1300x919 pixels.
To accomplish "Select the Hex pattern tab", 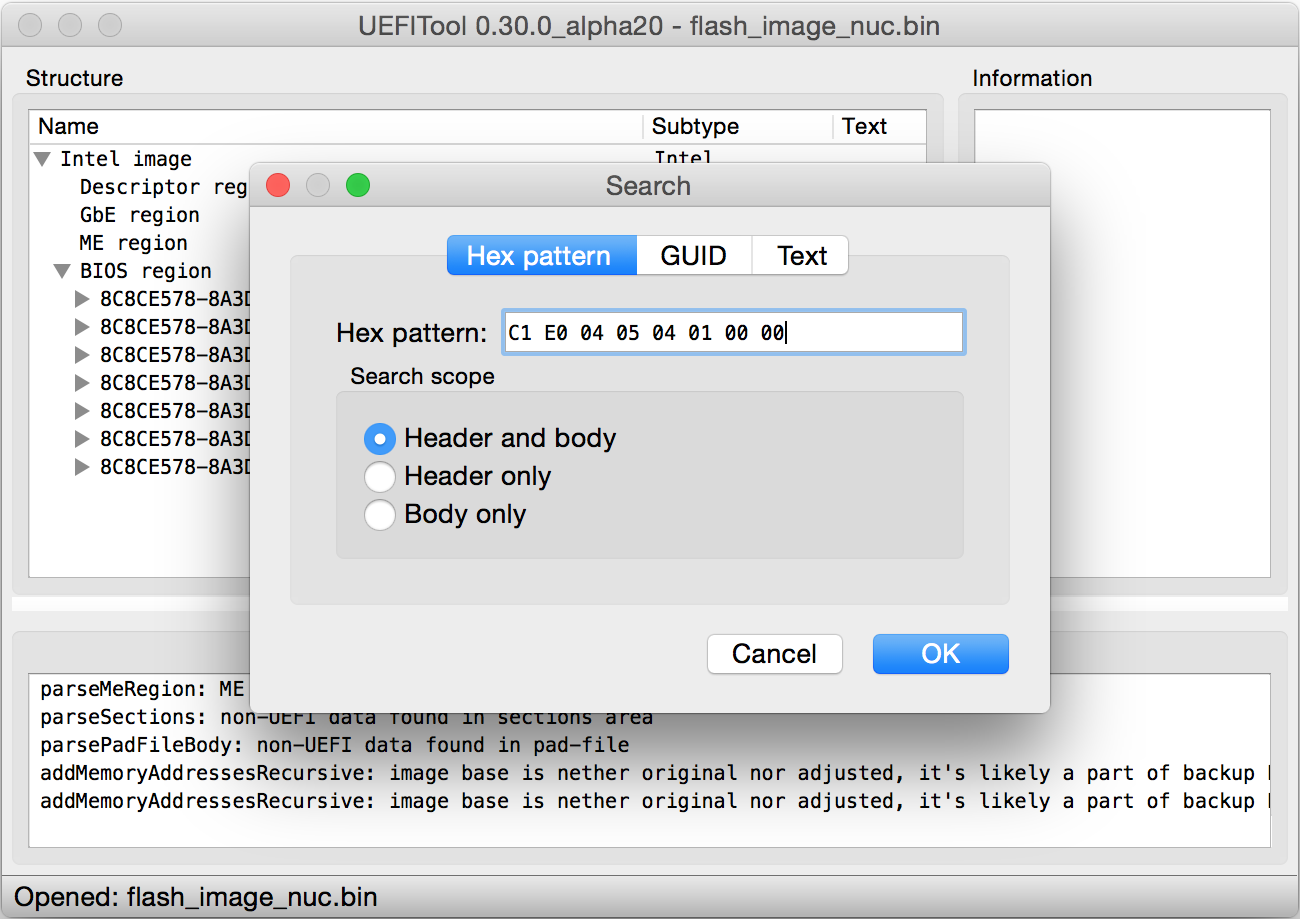I will [541, 256].
